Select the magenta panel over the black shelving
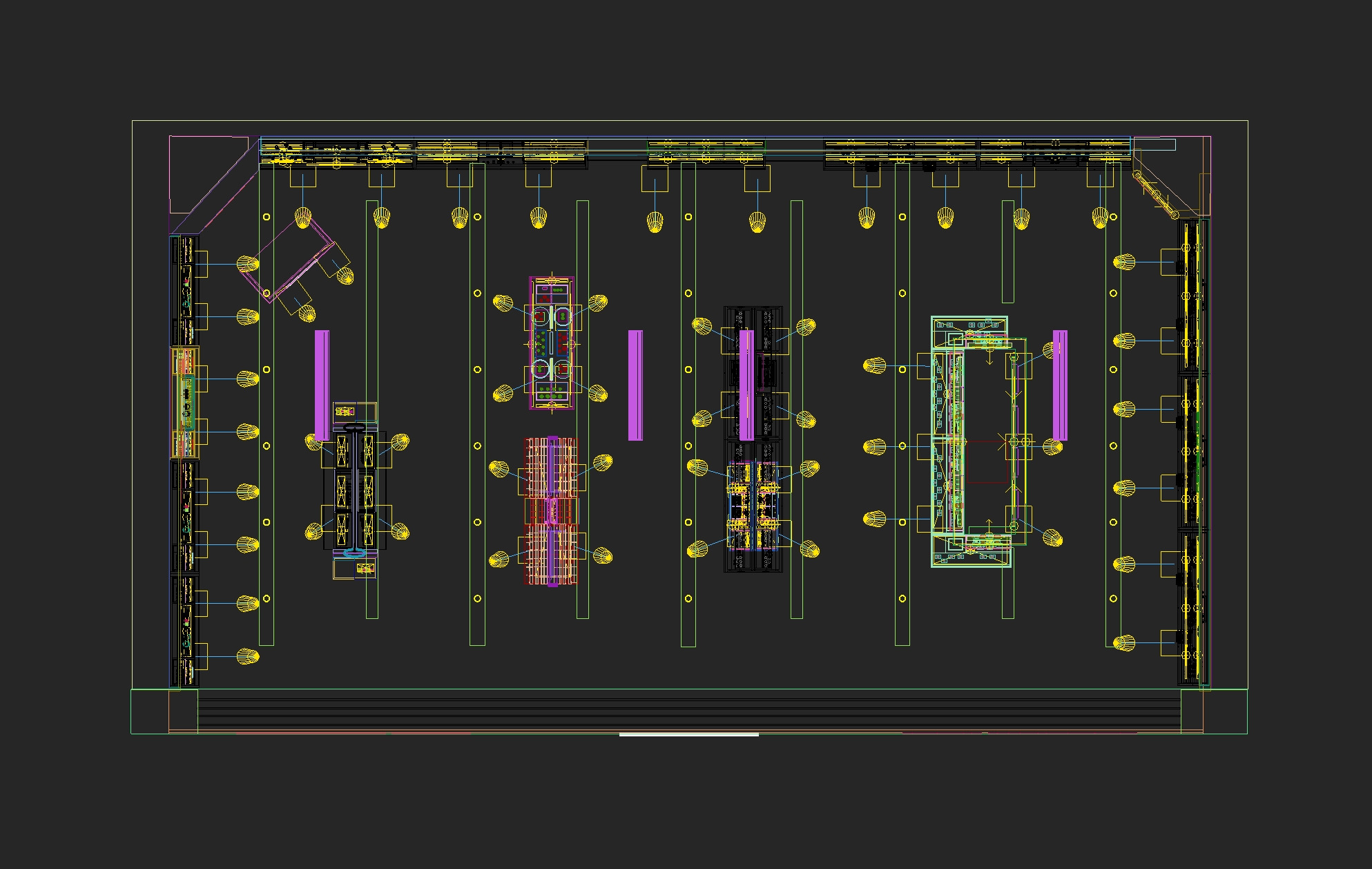The image size is (1372, 869). pyautogui.click(x=746, y=385)
